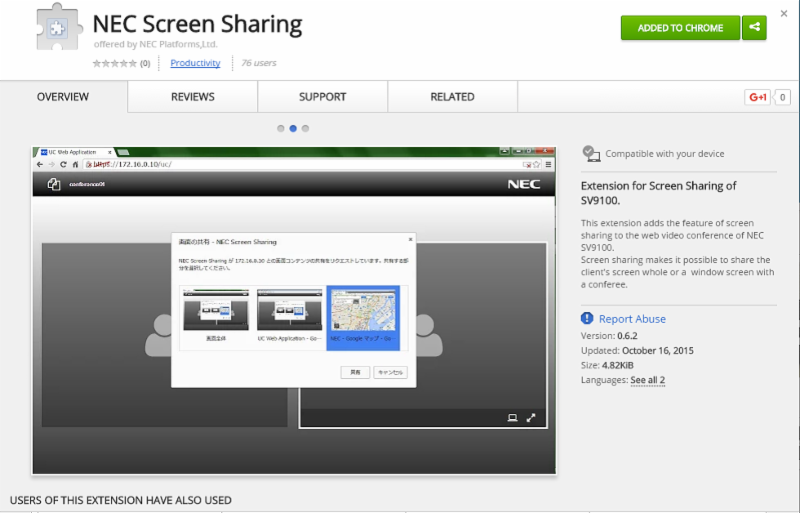Click the extension screenshot preview image
This screenshot has height=513, width=800.
click(294, 311)
